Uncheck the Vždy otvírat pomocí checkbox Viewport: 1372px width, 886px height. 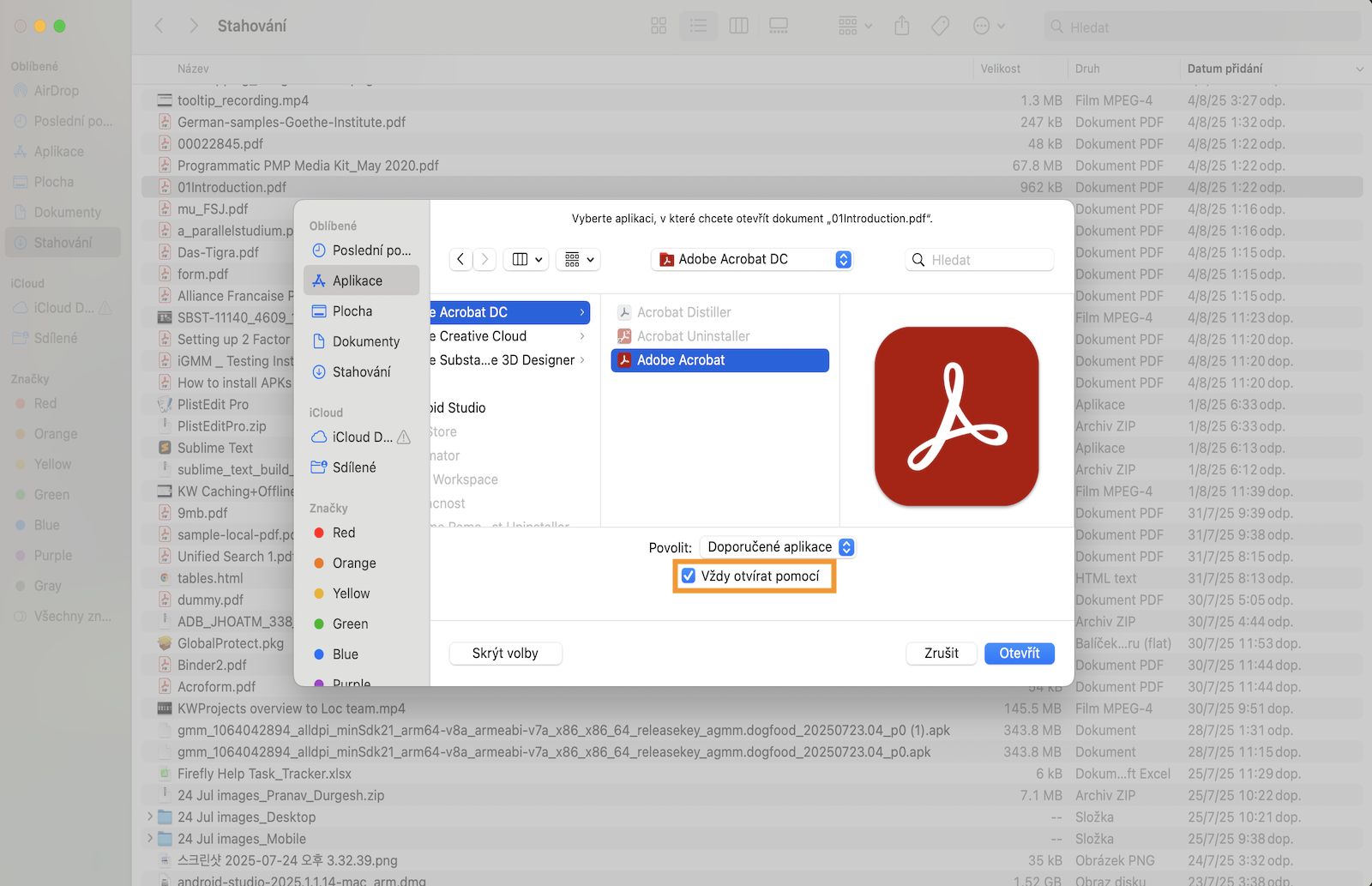[689, 576]
